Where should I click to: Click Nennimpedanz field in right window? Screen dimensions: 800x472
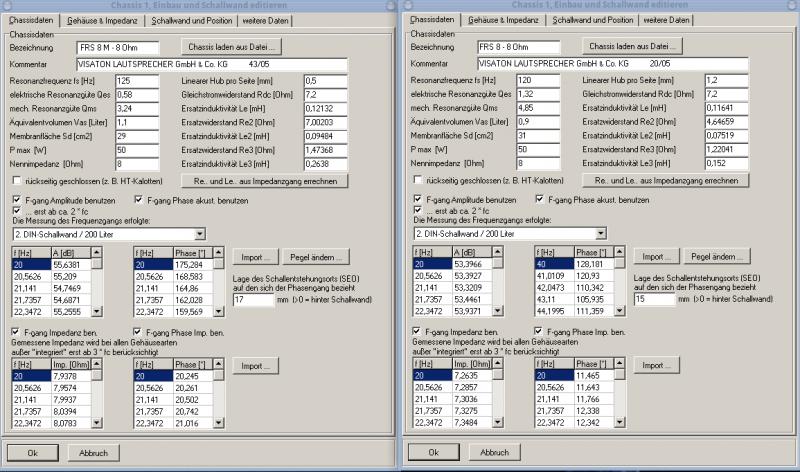tap(538, 163)
